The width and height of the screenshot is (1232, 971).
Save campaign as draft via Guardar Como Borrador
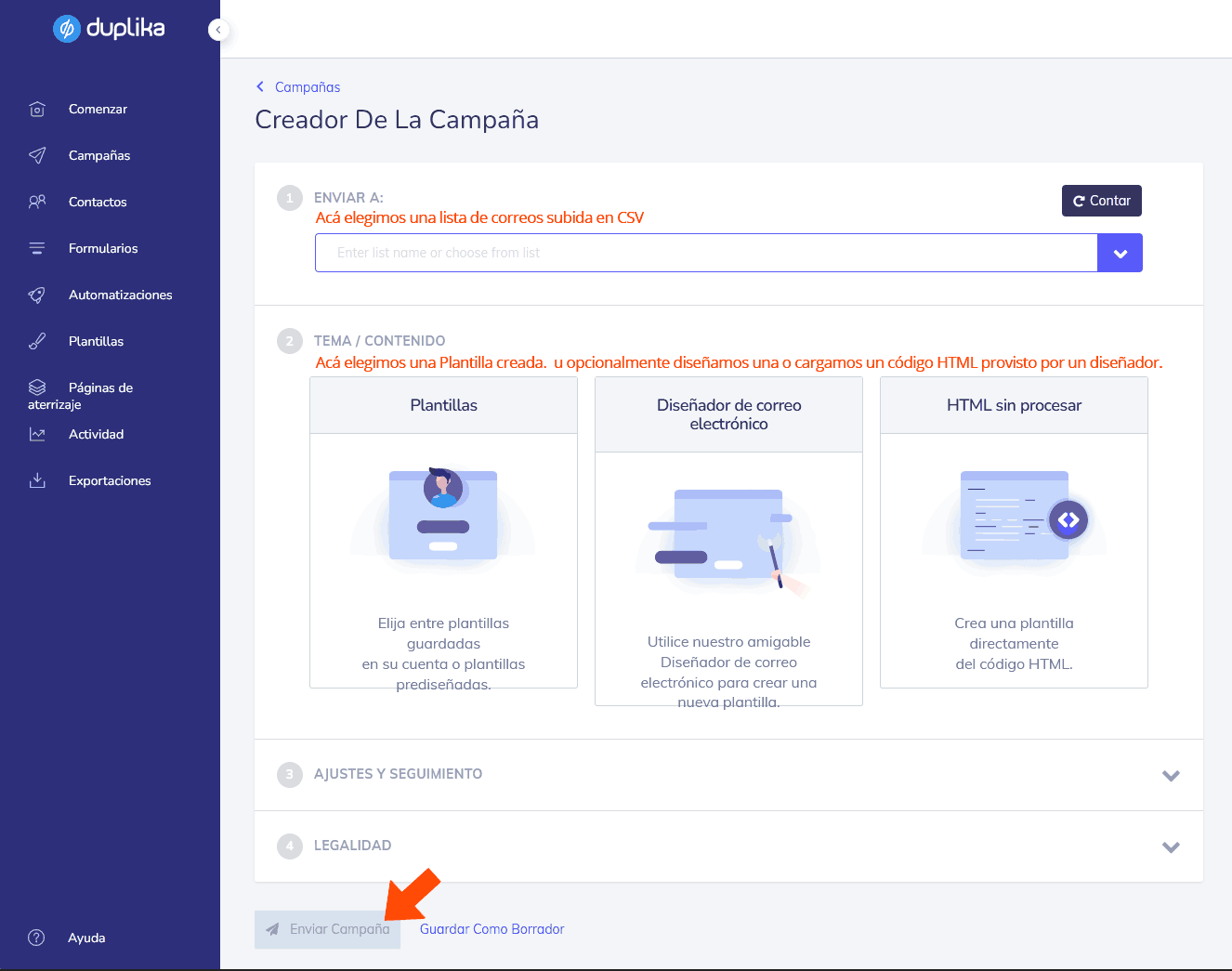(491, 928)
